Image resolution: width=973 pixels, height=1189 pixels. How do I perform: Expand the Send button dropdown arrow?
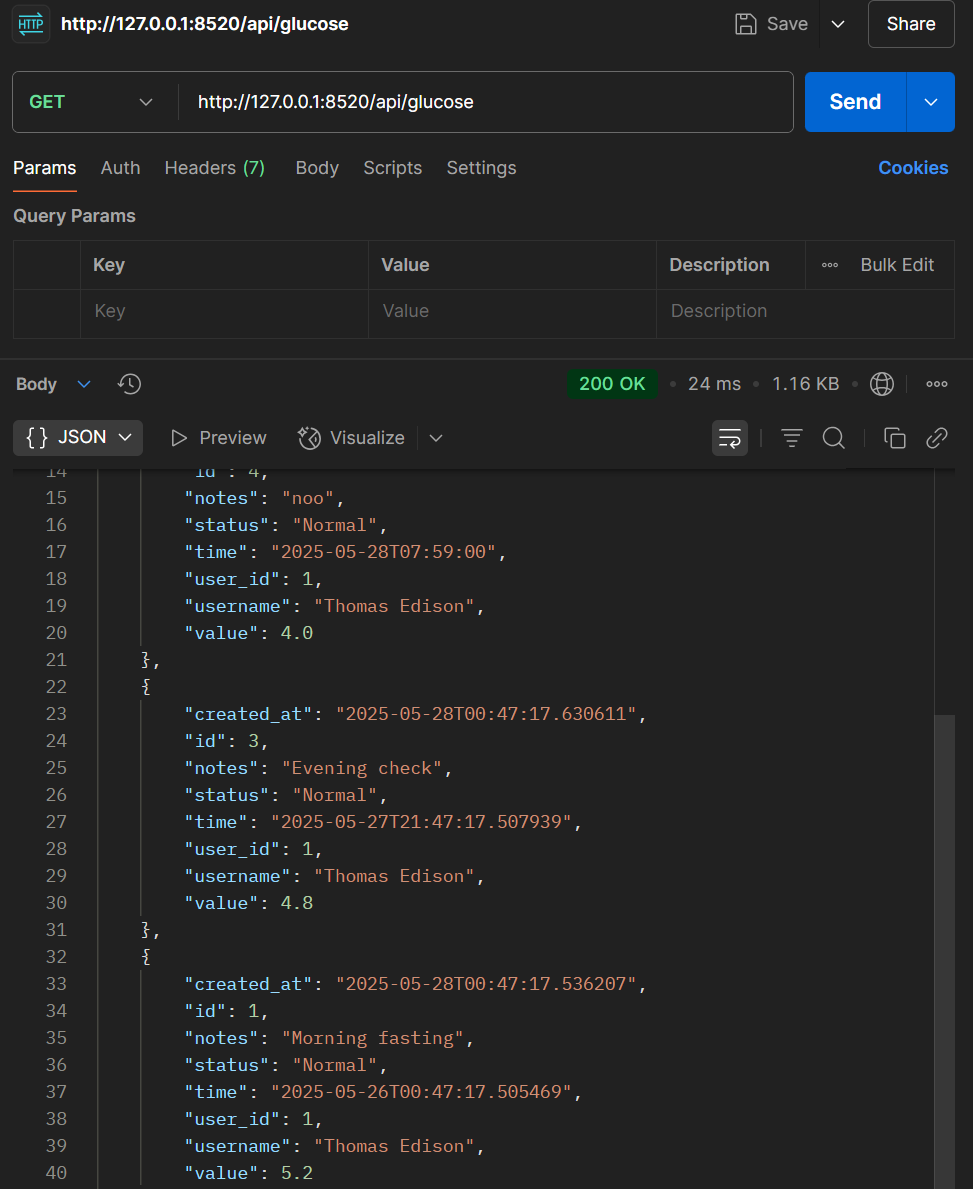931,102
